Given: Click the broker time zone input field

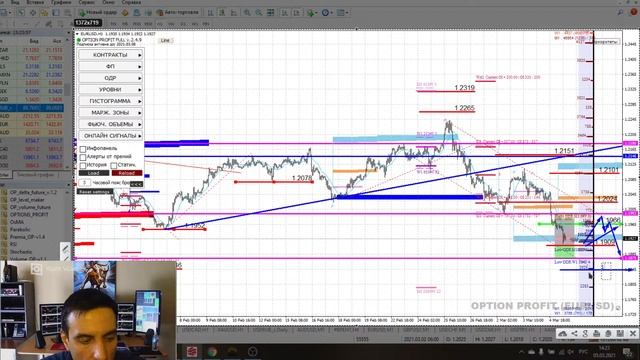Looking at the screenshot, I should (x=84, y=183).
